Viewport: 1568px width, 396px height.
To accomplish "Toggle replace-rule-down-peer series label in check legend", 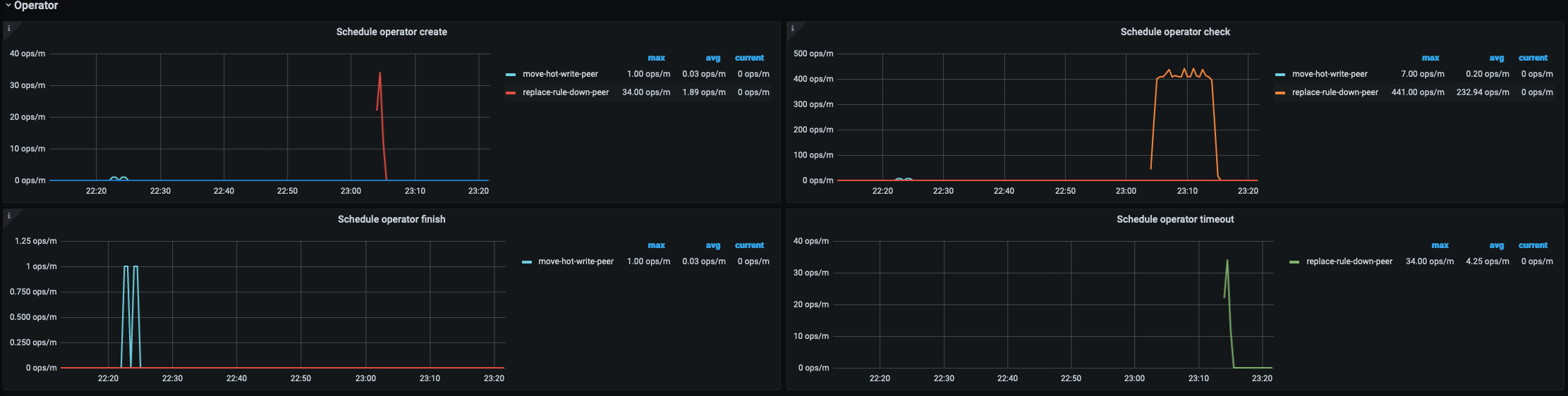I will [x=1335, y=92].
